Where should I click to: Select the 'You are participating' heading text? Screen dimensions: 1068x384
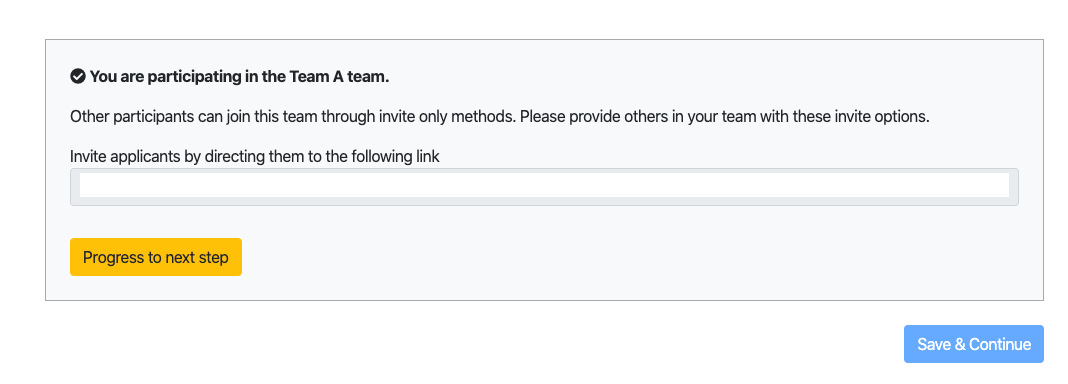click(239, 77)
